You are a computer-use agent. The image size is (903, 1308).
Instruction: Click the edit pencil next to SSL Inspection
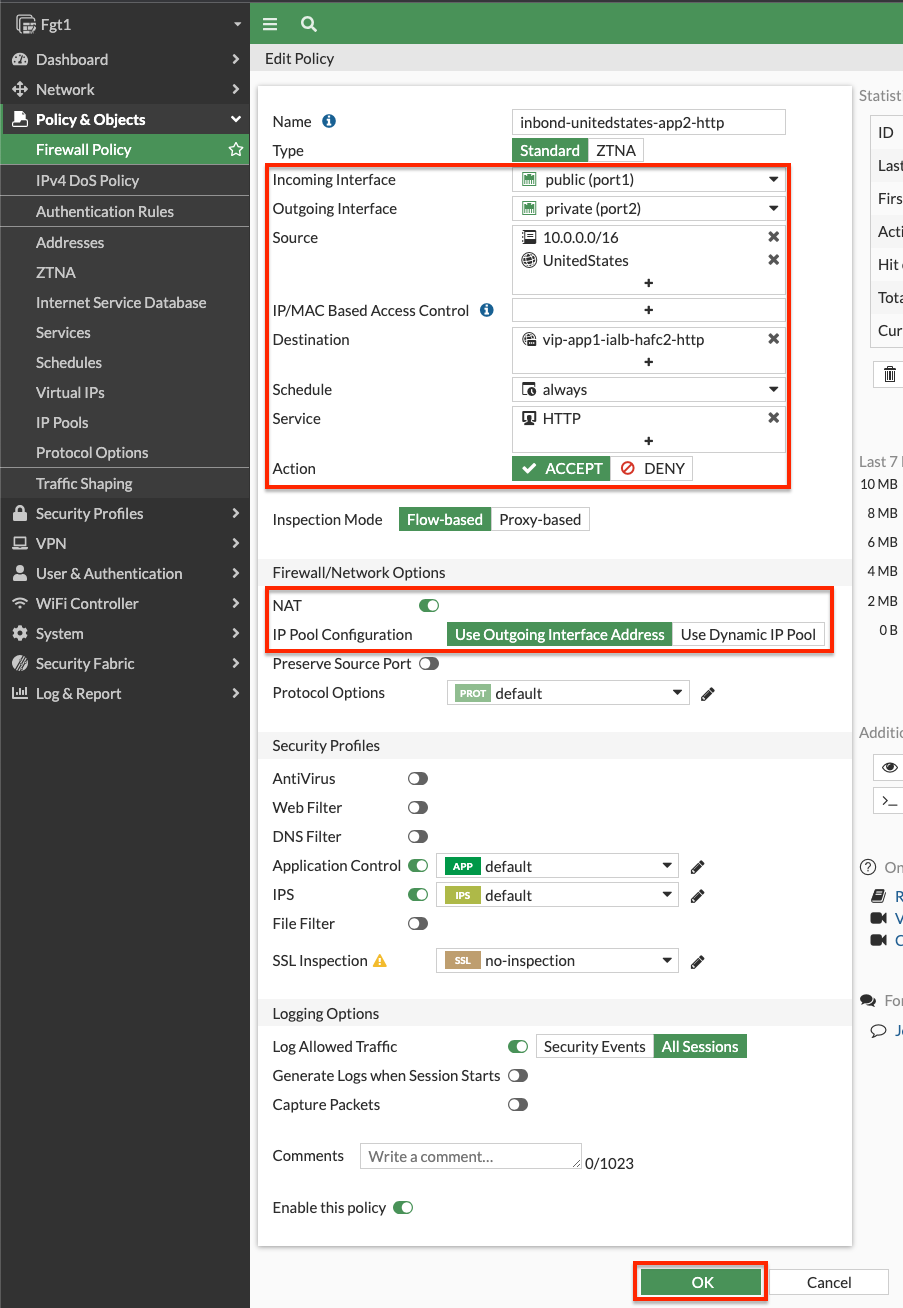[698, 961]
